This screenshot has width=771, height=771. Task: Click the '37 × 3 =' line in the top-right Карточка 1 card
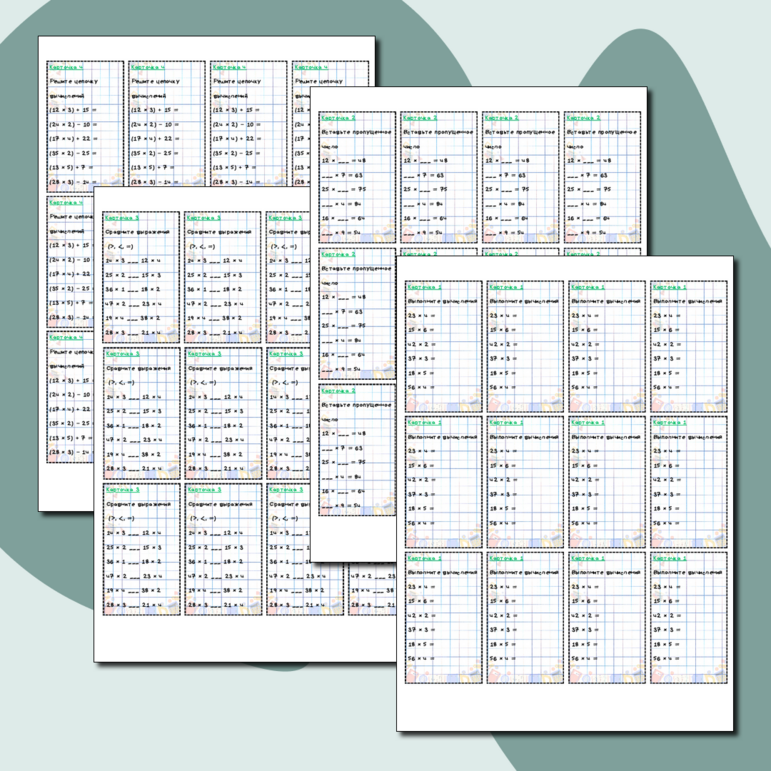click(667, 357)
